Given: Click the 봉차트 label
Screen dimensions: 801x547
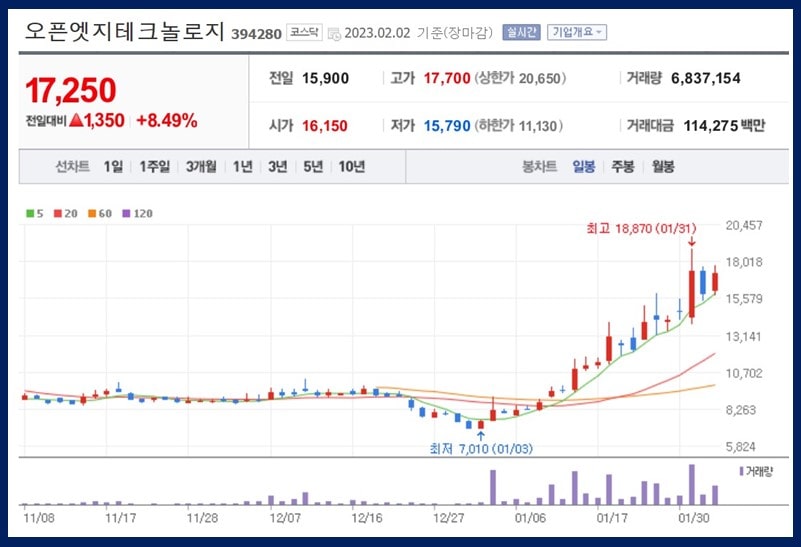Looking at the screenshot, I should pyautogui.click(x=539, y=167).
